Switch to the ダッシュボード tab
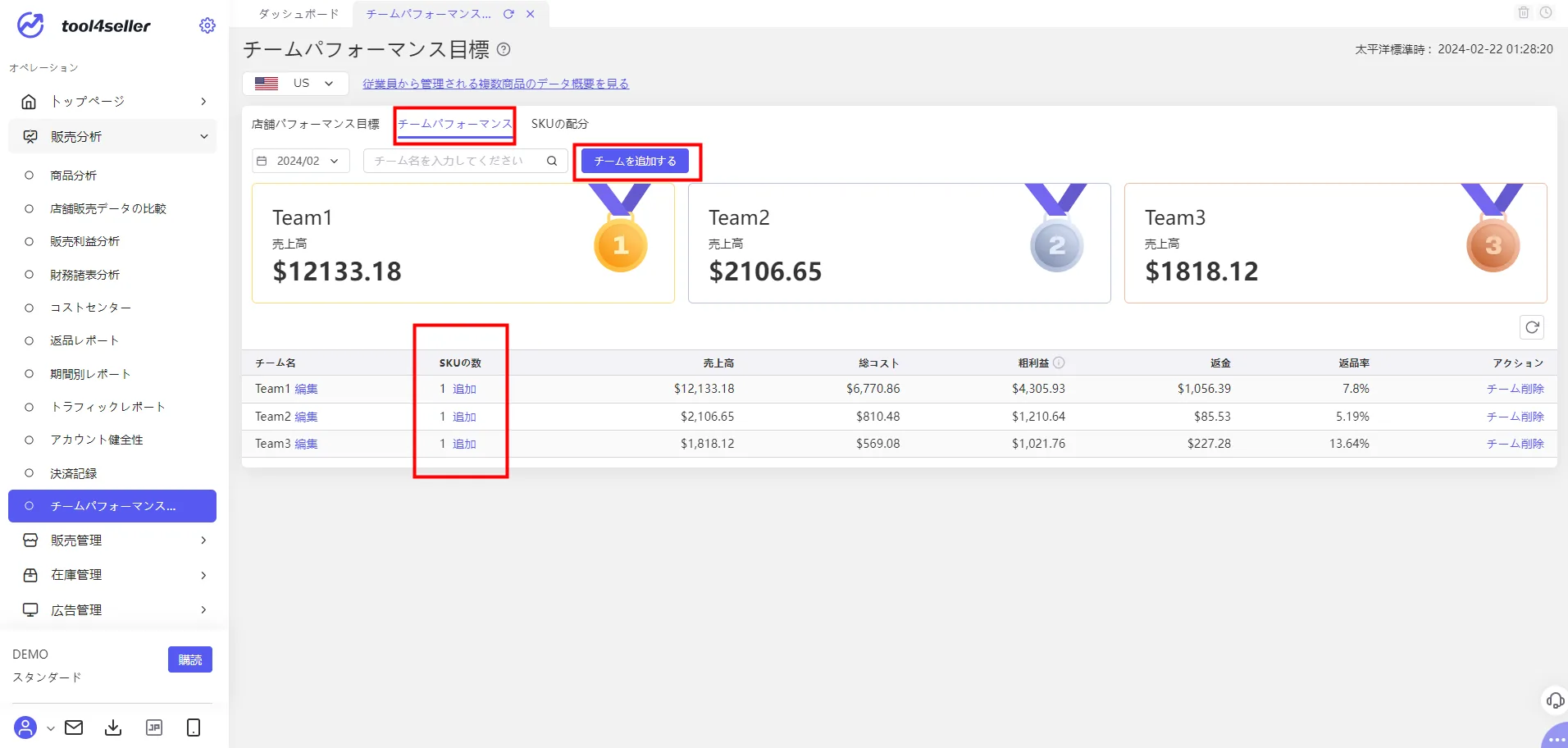Image resolution: width=1568 pixels, height=748 pixels. click(x=299, y=14)
